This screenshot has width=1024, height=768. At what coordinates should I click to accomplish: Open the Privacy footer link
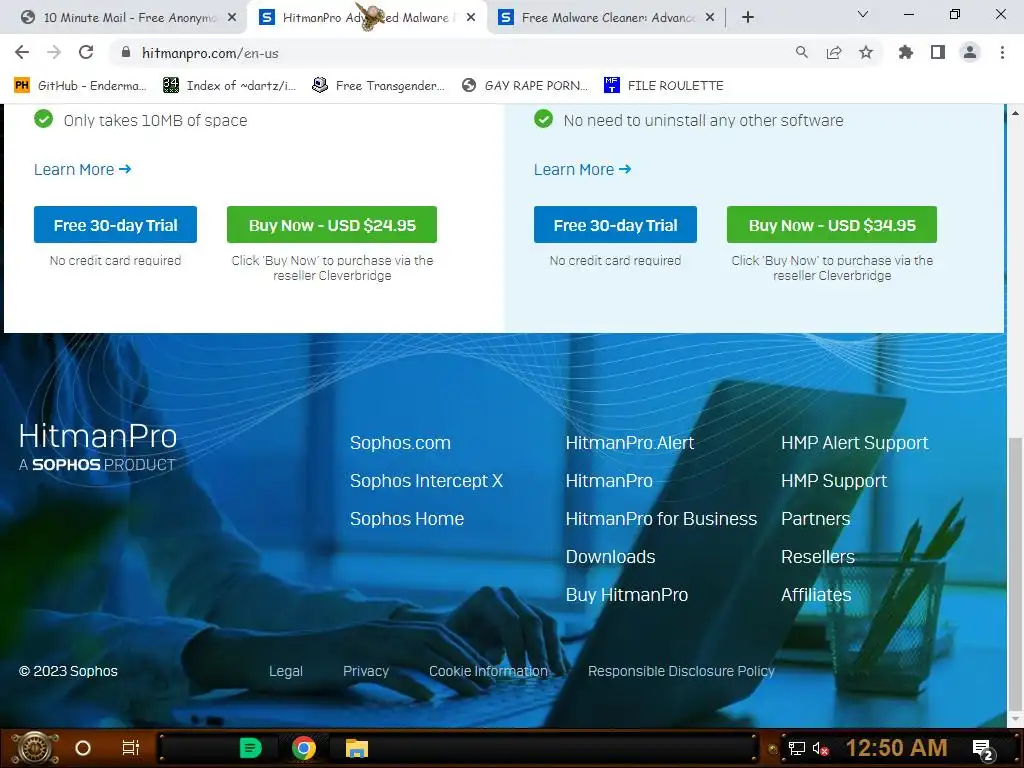coord(366,671)
